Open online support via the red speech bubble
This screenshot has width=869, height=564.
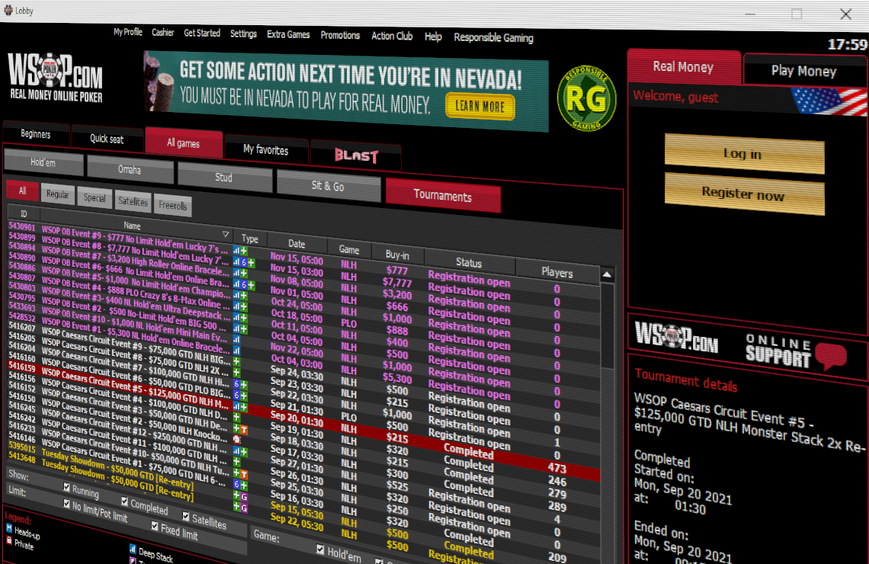tap(830, 356)
